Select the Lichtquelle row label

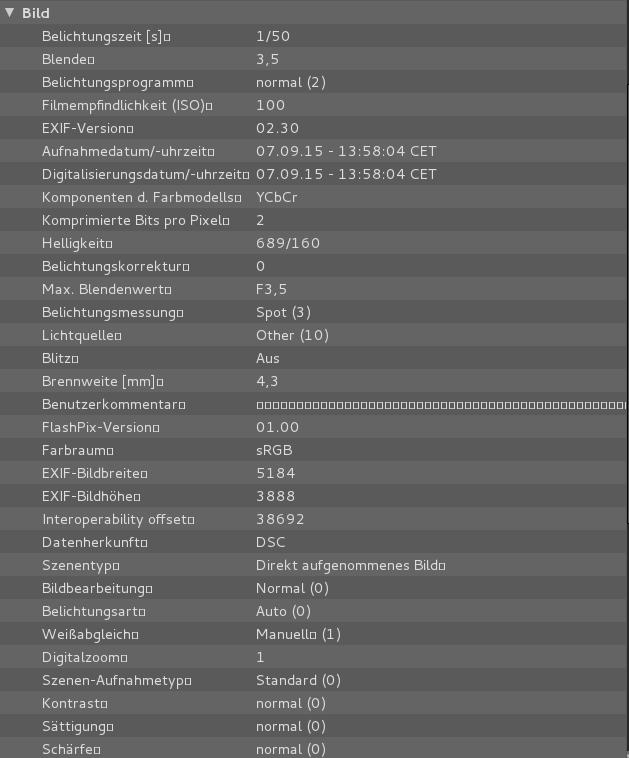(x=78, y=335)
